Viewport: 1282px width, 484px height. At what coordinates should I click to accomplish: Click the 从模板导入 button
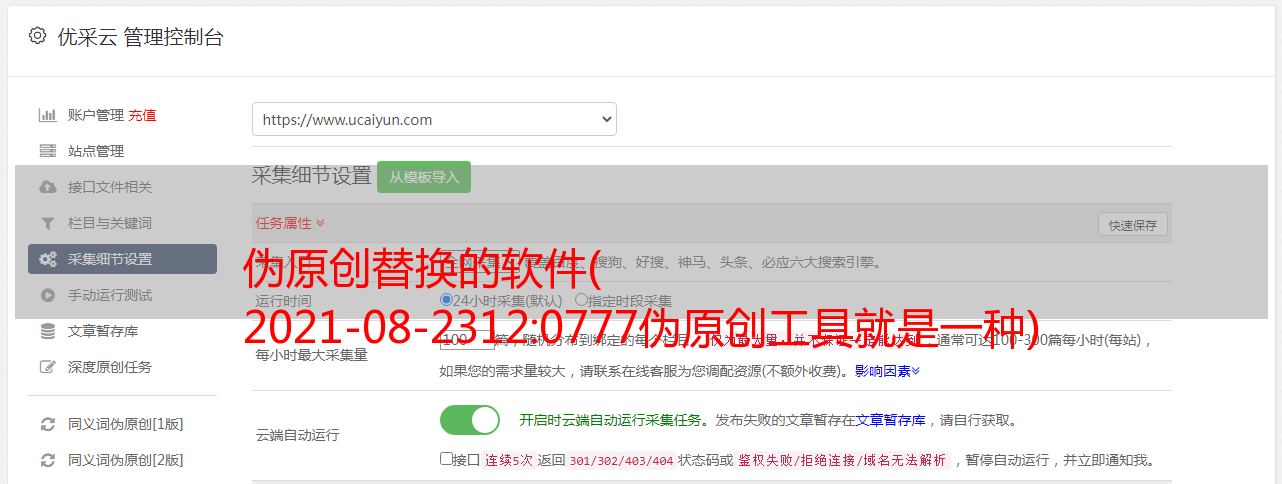pyautogui.click(x=424, y=177)
